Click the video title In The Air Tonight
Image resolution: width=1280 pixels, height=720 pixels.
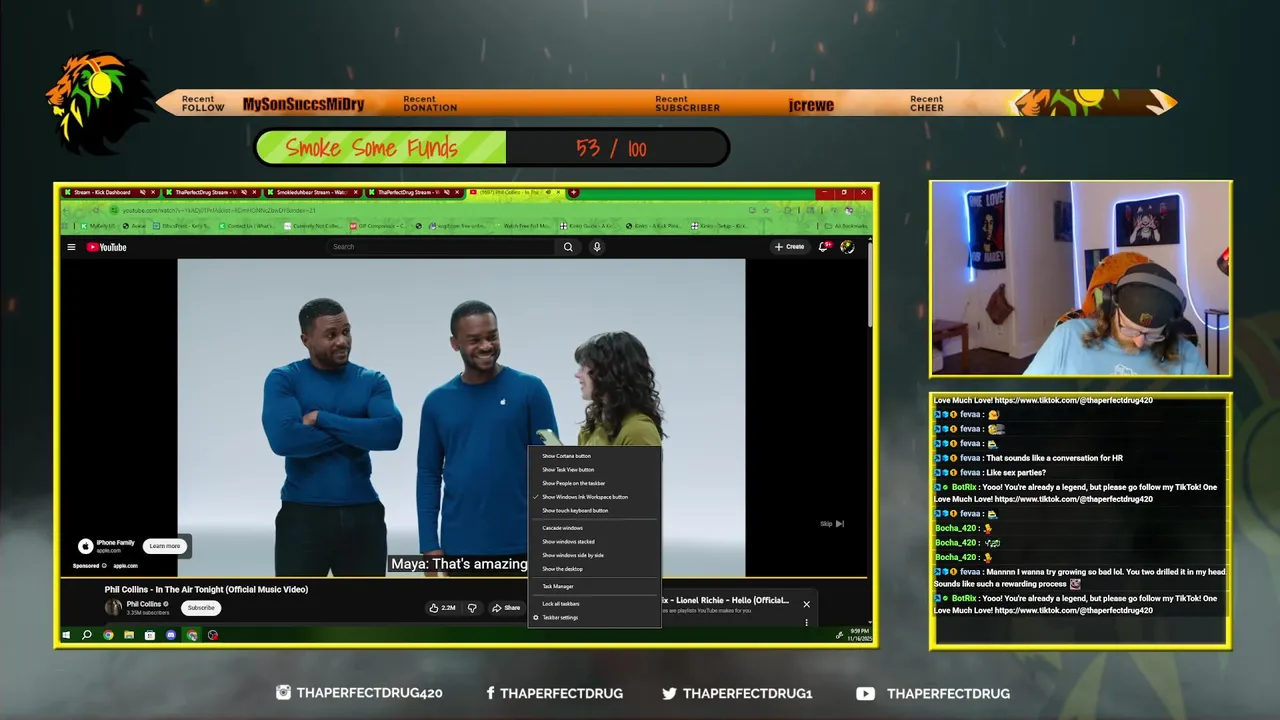pos(206,589)
